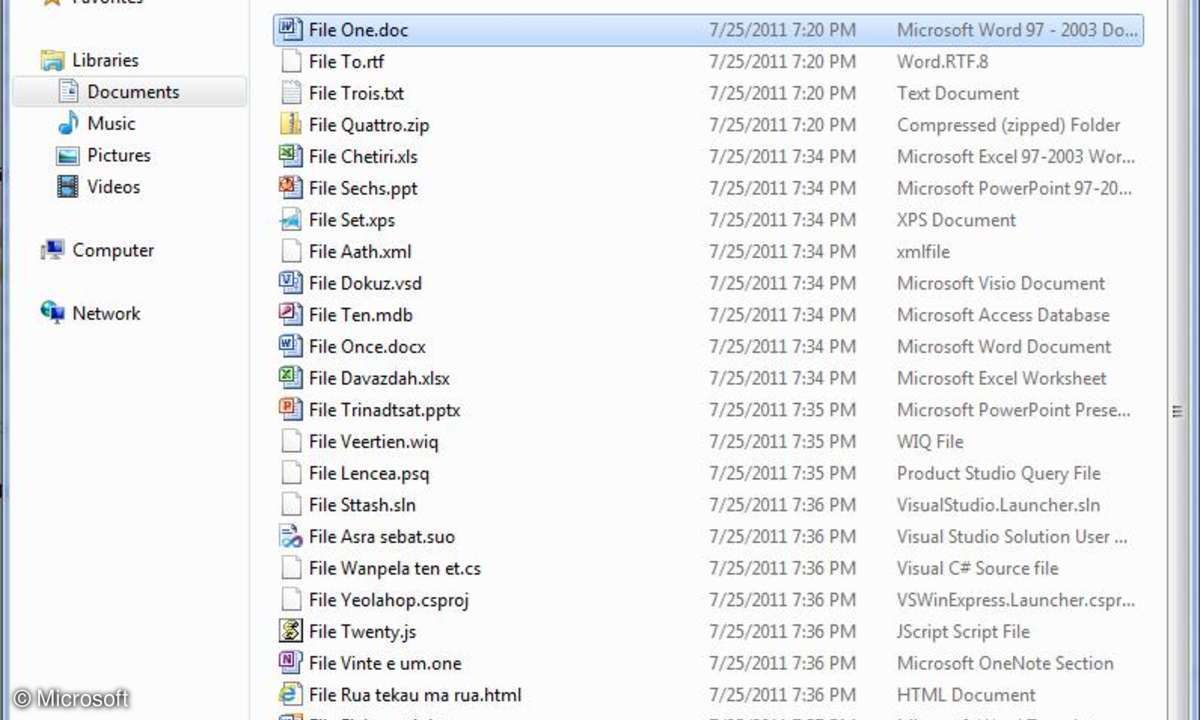Click the Pictures library icon

click(x=68, y=155)
